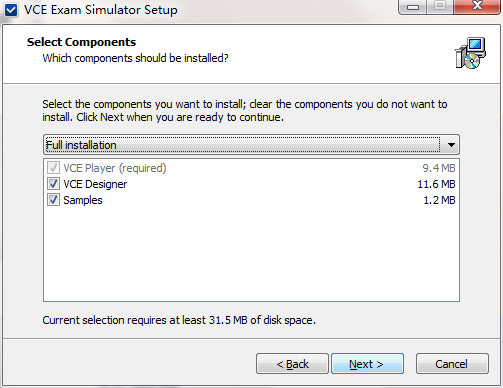Uncheck the VCE Designer checkbox

click(x=53, y=184)
